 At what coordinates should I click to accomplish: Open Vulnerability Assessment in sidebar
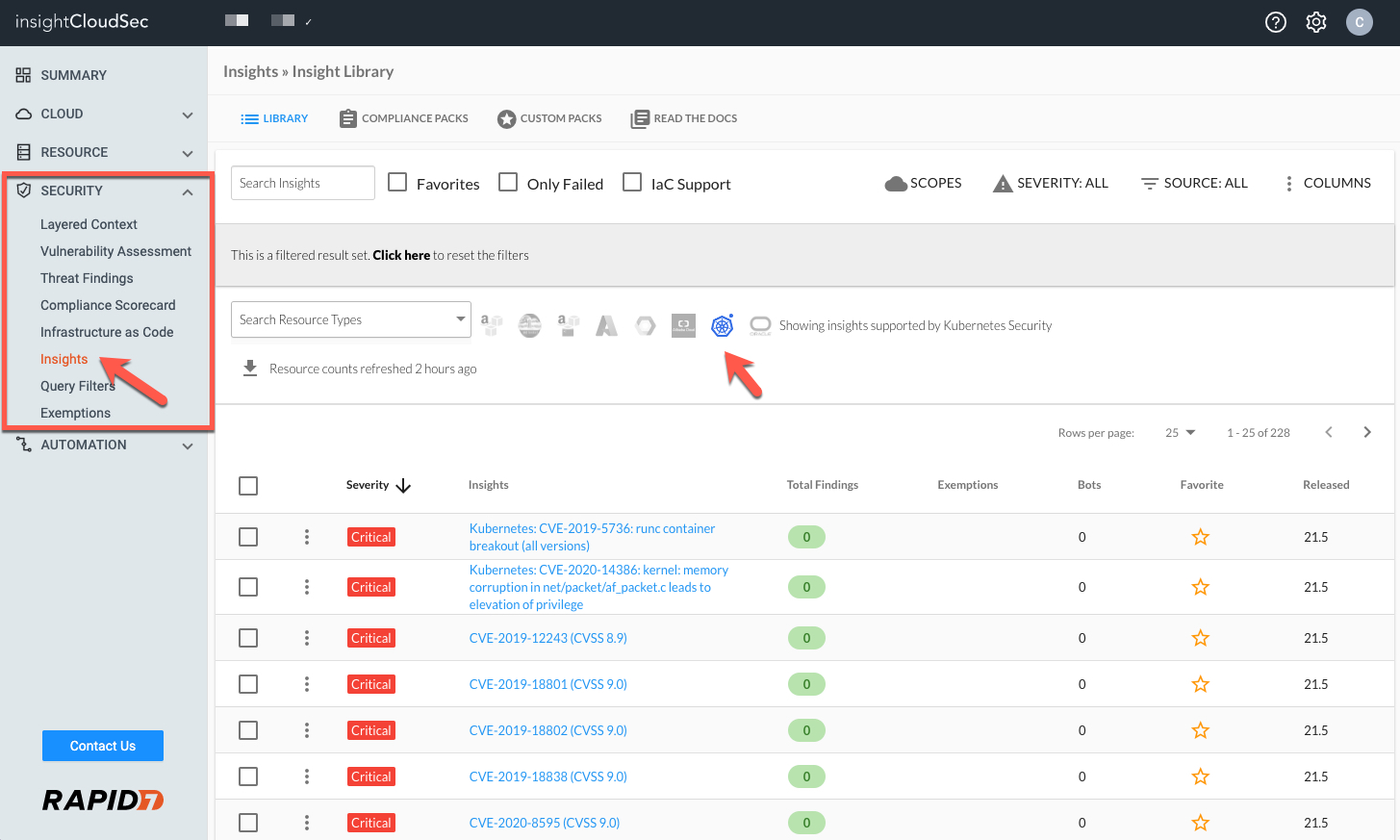[115, 251]
